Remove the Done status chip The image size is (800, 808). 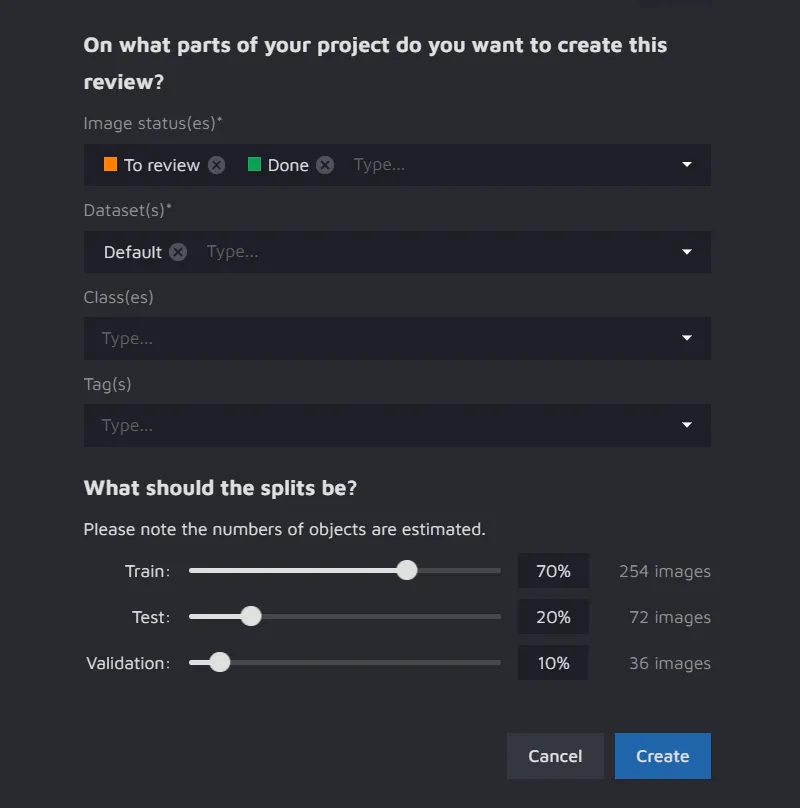(325, 165)
